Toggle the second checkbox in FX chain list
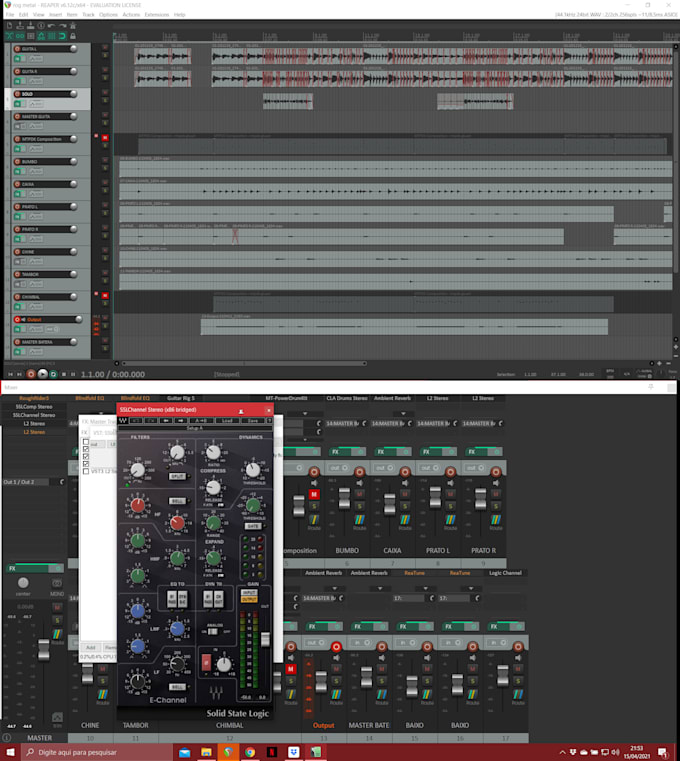The image size is (680, 761). click(x=86, y=449)
